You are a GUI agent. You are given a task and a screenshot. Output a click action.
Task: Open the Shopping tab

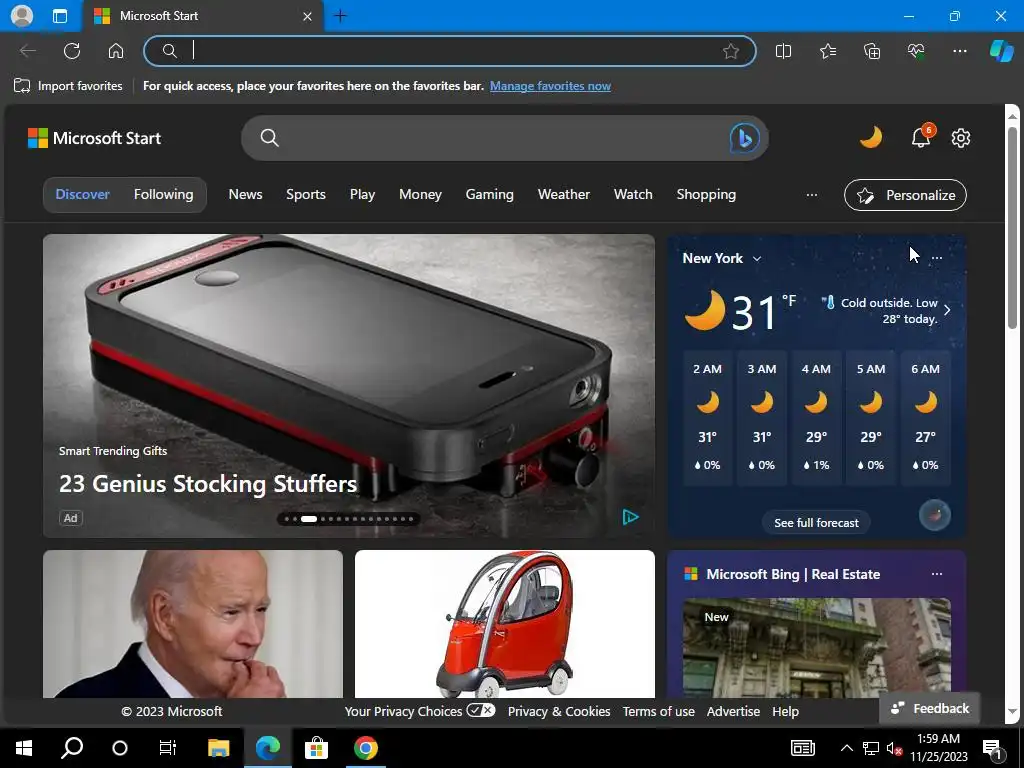[706, 194]
